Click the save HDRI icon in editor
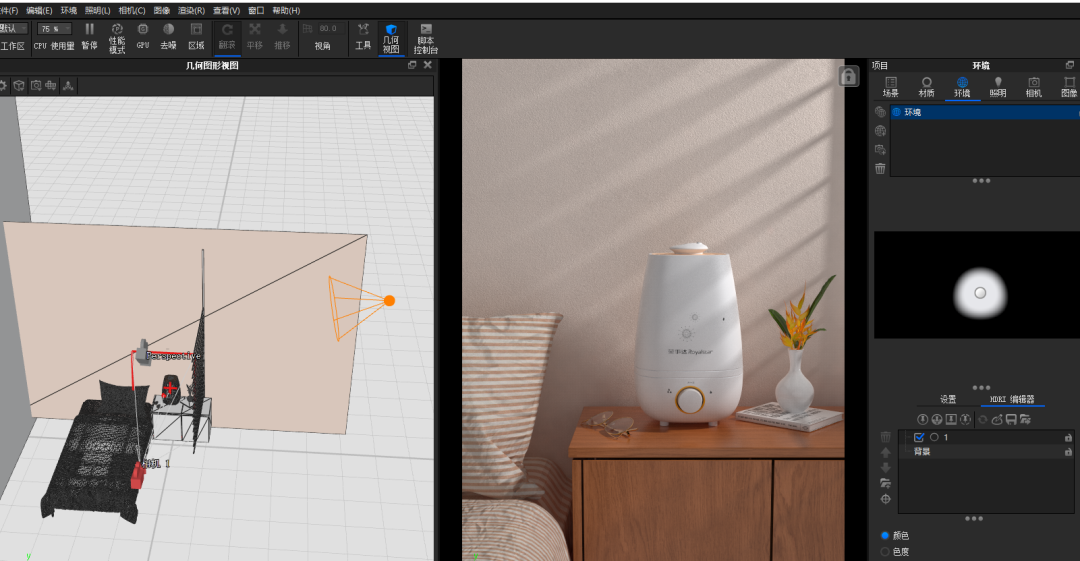1080x561 pixels. click(x=1012, y=419)
